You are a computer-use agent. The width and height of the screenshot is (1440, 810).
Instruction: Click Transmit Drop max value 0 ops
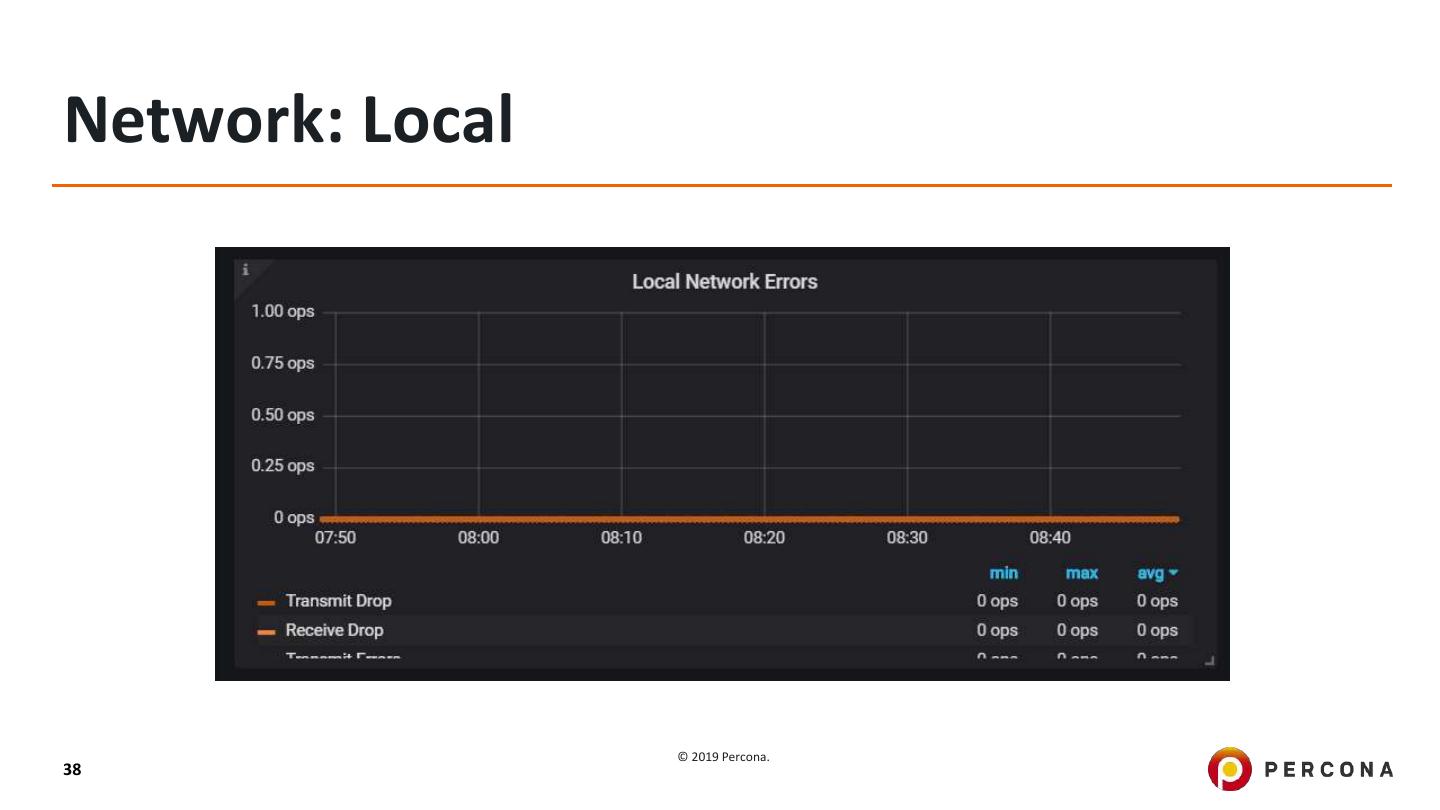(1077, 602)
